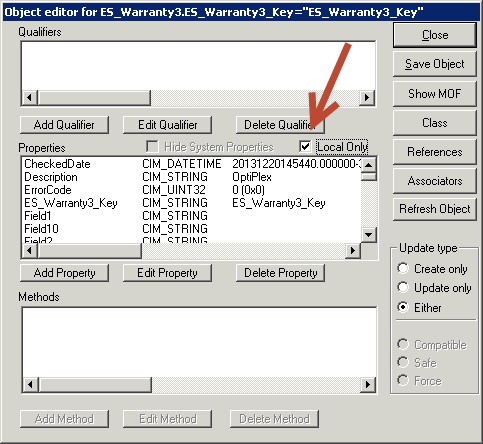Select the Update only radio option
Viewport: 483px width, 444px height.
pos(403,287)
